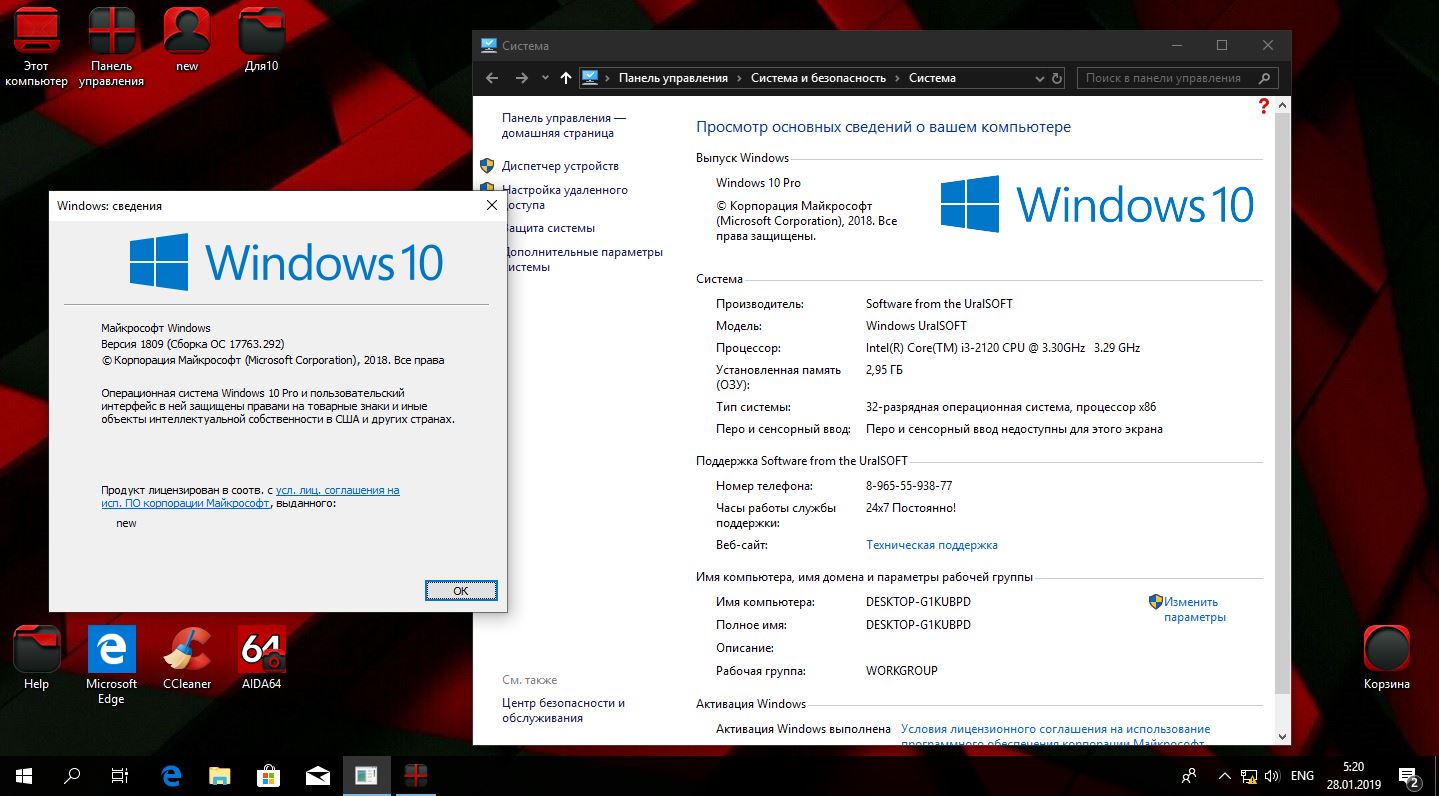The height and width of the screenshot is (796, 1439).
Task: Open recent locations dropdown arrow
Action: click(545, 78)
